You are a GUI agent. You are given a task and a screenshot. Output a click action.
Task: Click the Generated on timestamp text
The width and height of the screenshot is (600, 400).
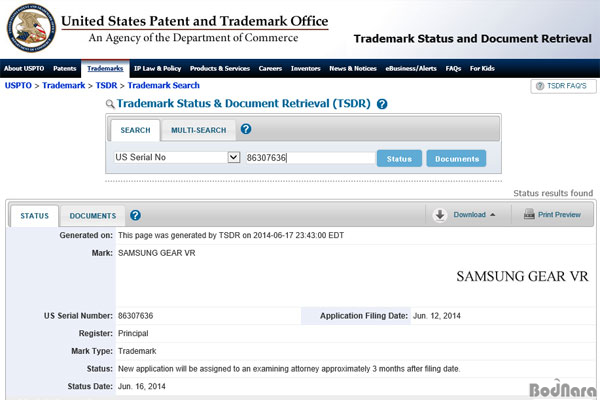point(231,235)
